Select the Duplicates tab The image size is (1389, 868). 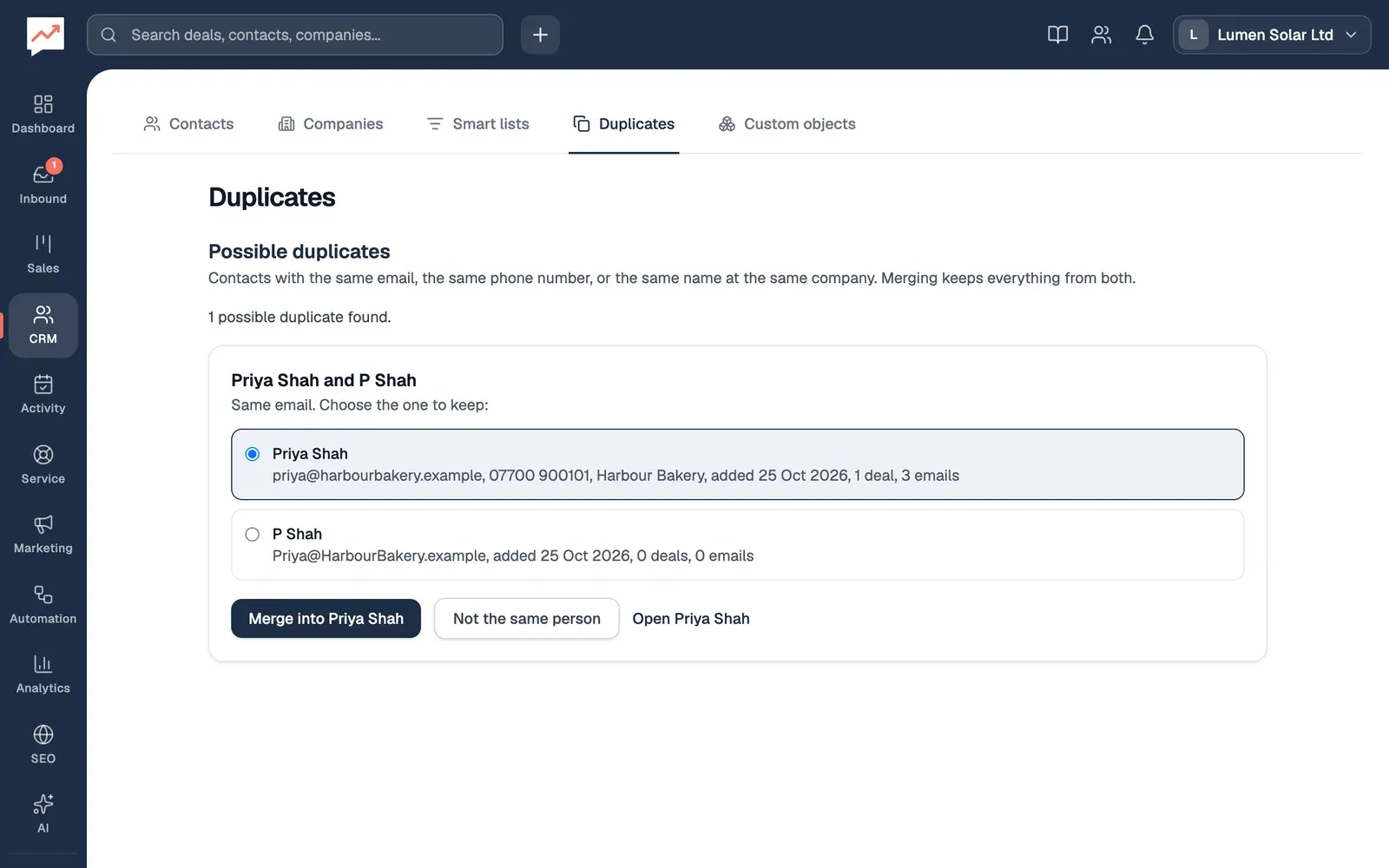(x=623, y=124)
